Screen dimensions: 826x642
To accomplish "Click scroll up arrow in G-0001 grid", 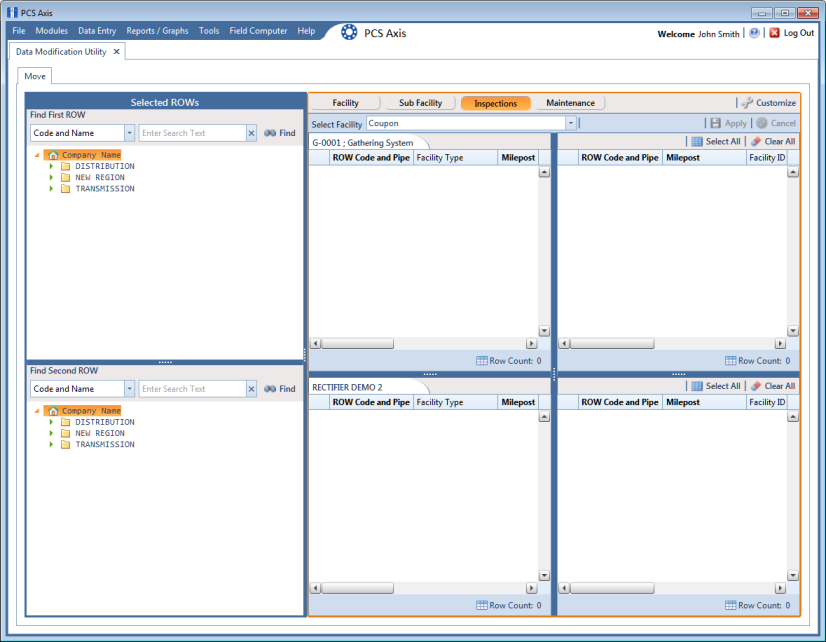I will tap(544, 172).
